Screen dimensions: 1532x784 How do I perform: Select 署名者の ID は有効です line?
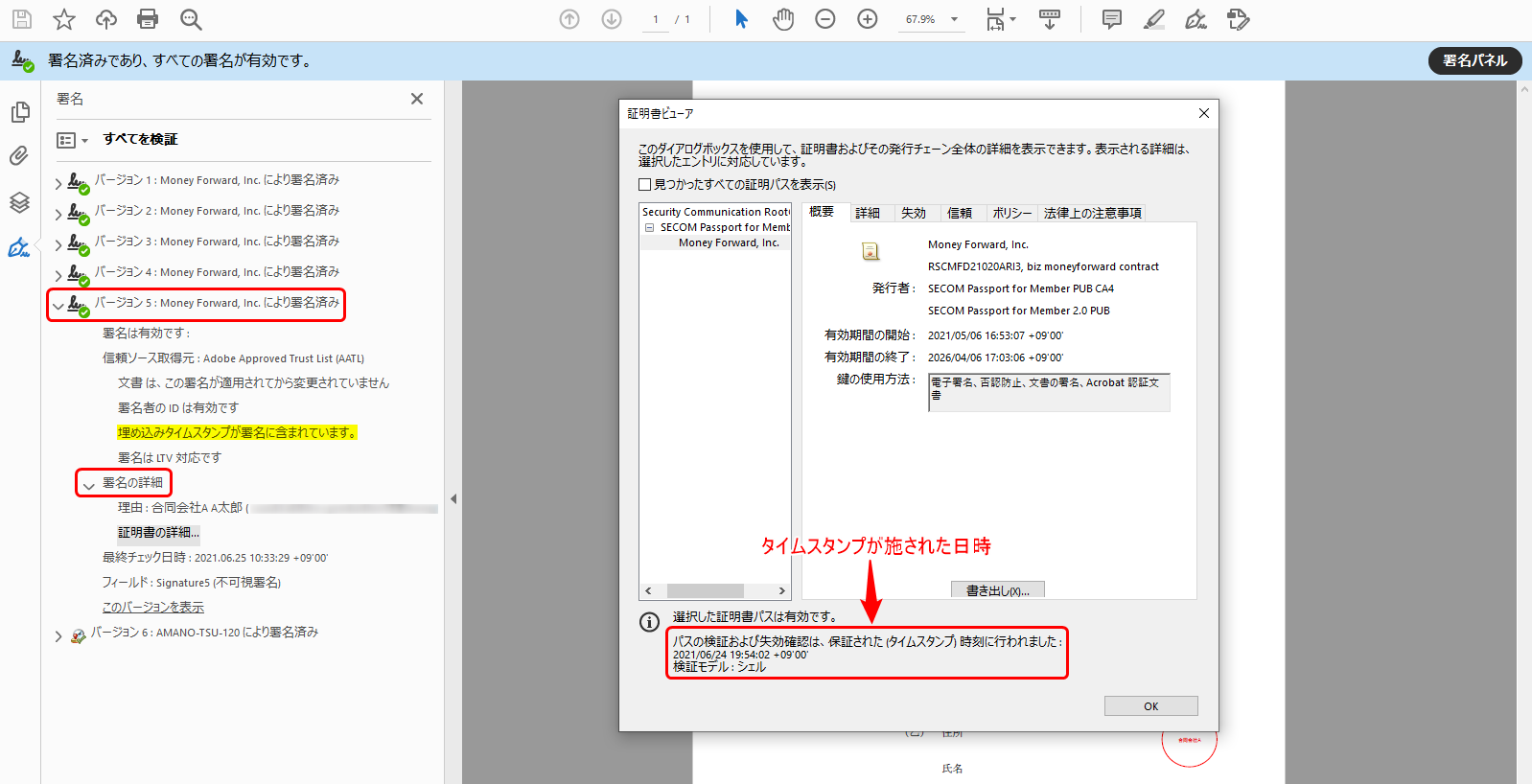178,407
